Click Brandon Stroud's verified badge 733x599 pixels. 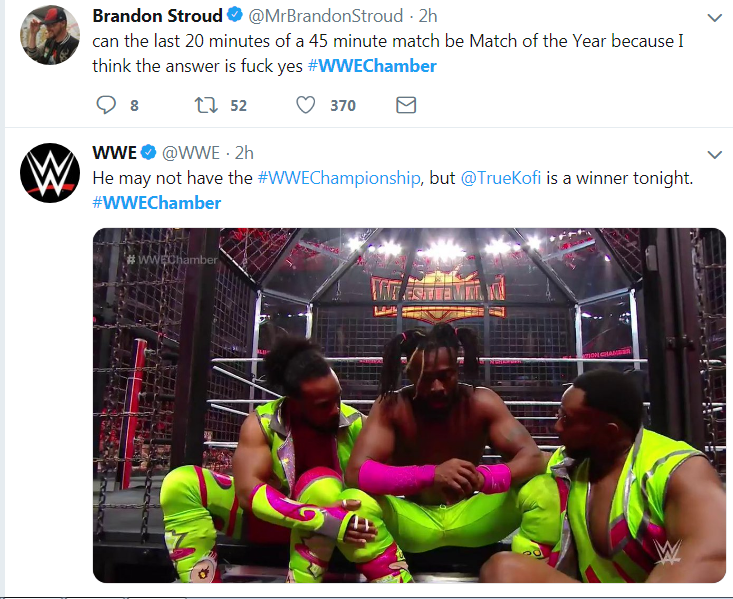click(235, 15)
